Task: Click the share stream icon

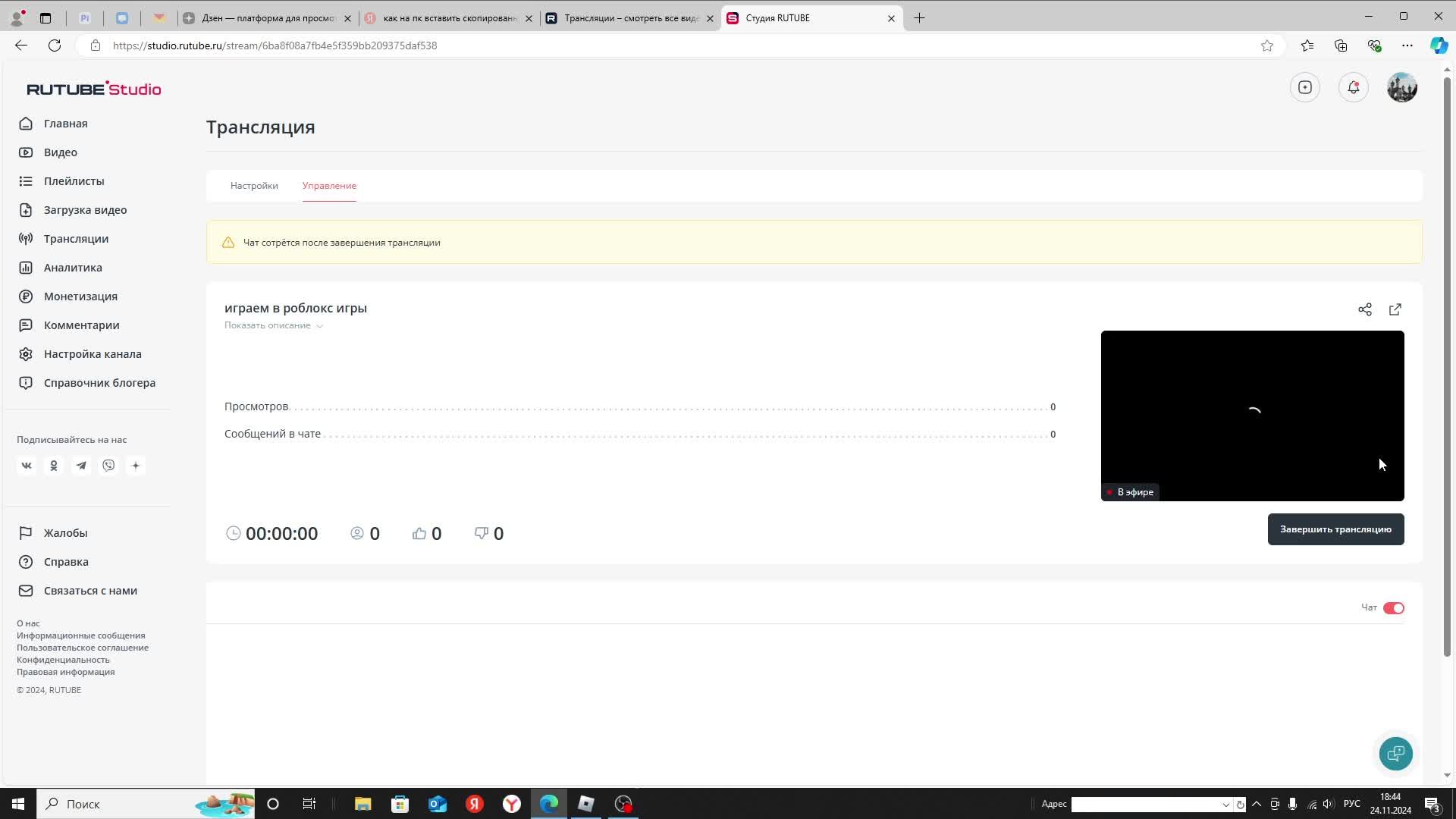Action: click(x=1365, y=309)
